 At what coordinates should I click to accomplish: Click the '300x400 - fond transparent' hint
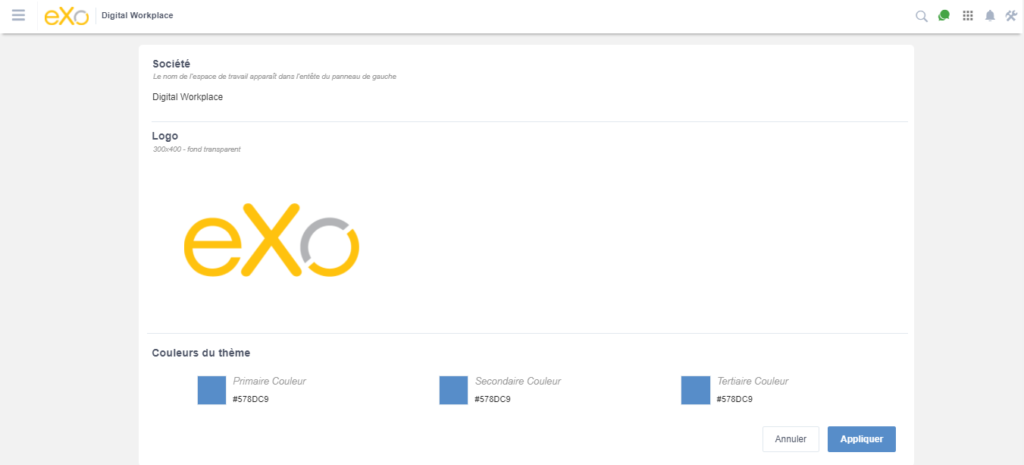197,150
